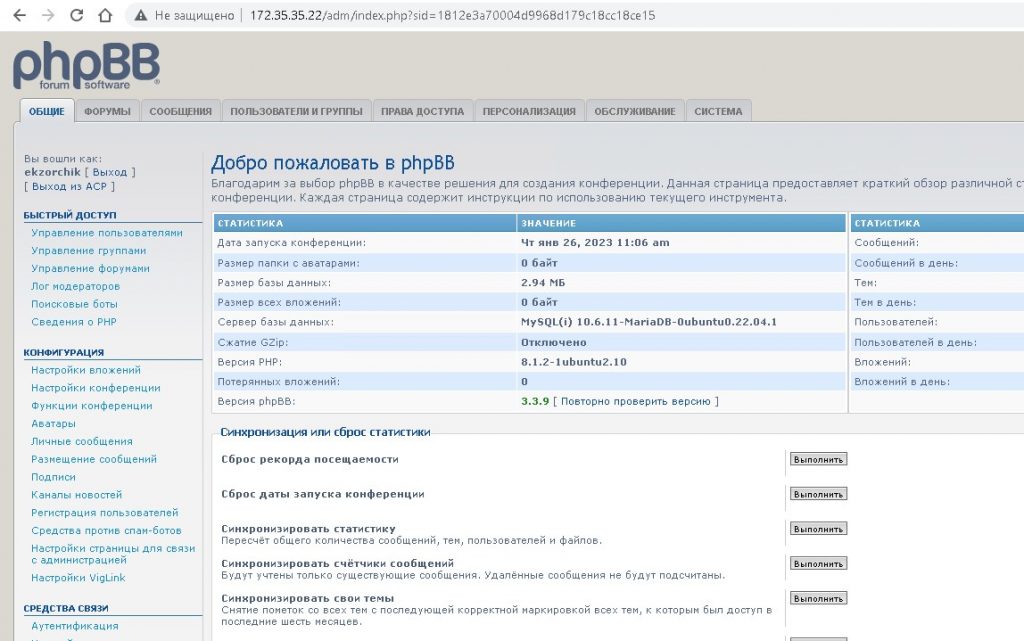The image size is (1024, 641).
Task: Select the СИСТЕМА tab
Action: point(718,112)
